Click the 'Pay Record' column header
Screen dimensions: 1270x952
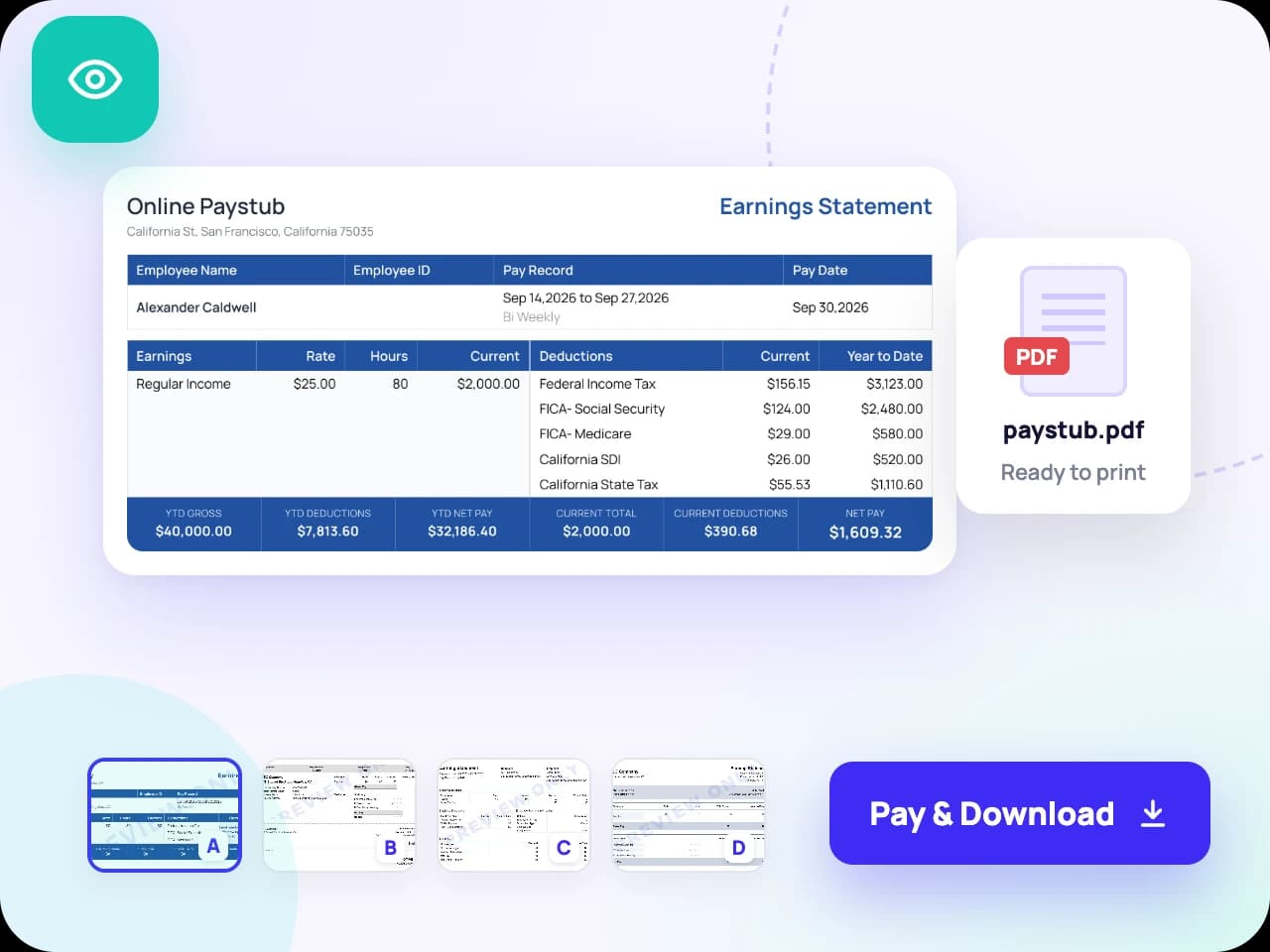point(538,270)
